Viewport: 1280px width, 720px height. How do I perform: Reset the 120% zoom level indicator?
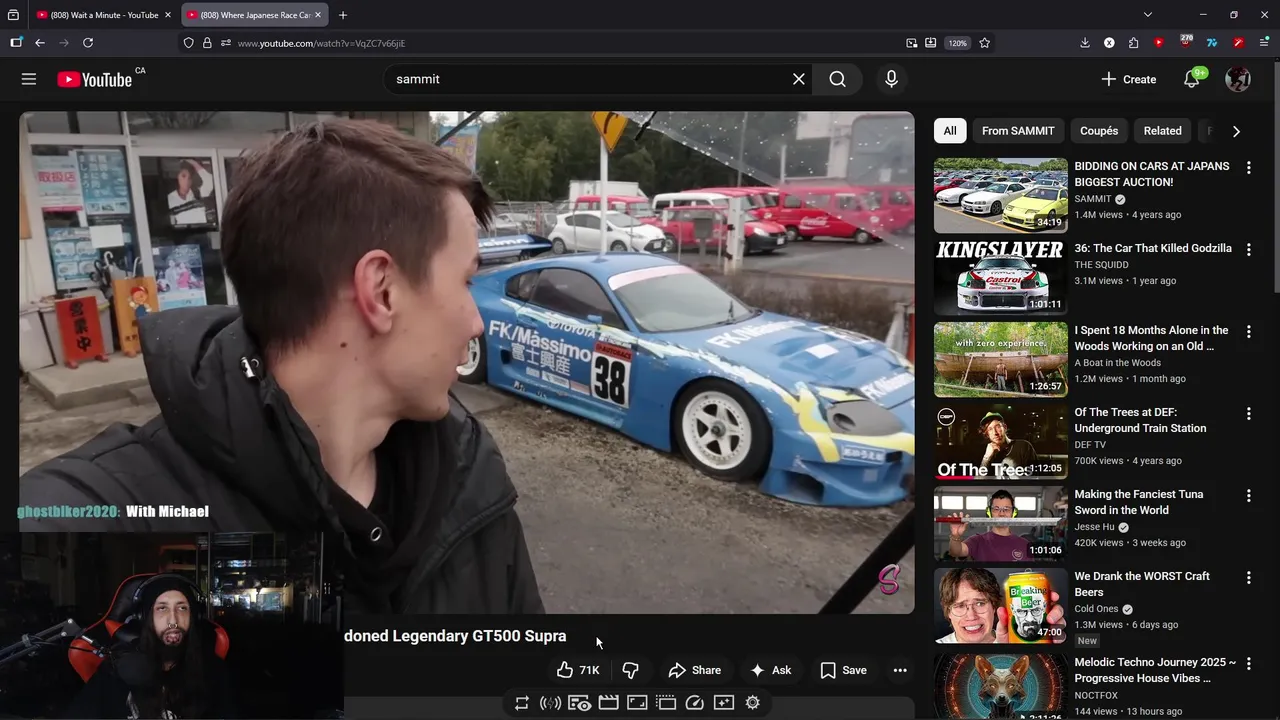click(957, 43)
